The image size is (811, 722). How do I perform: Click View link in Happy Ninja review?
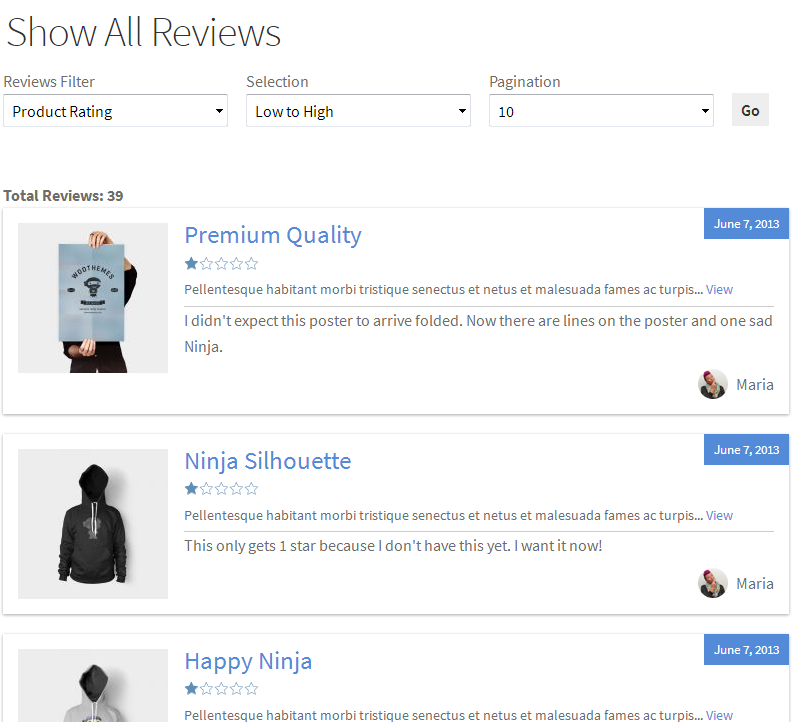coord(719,715)
